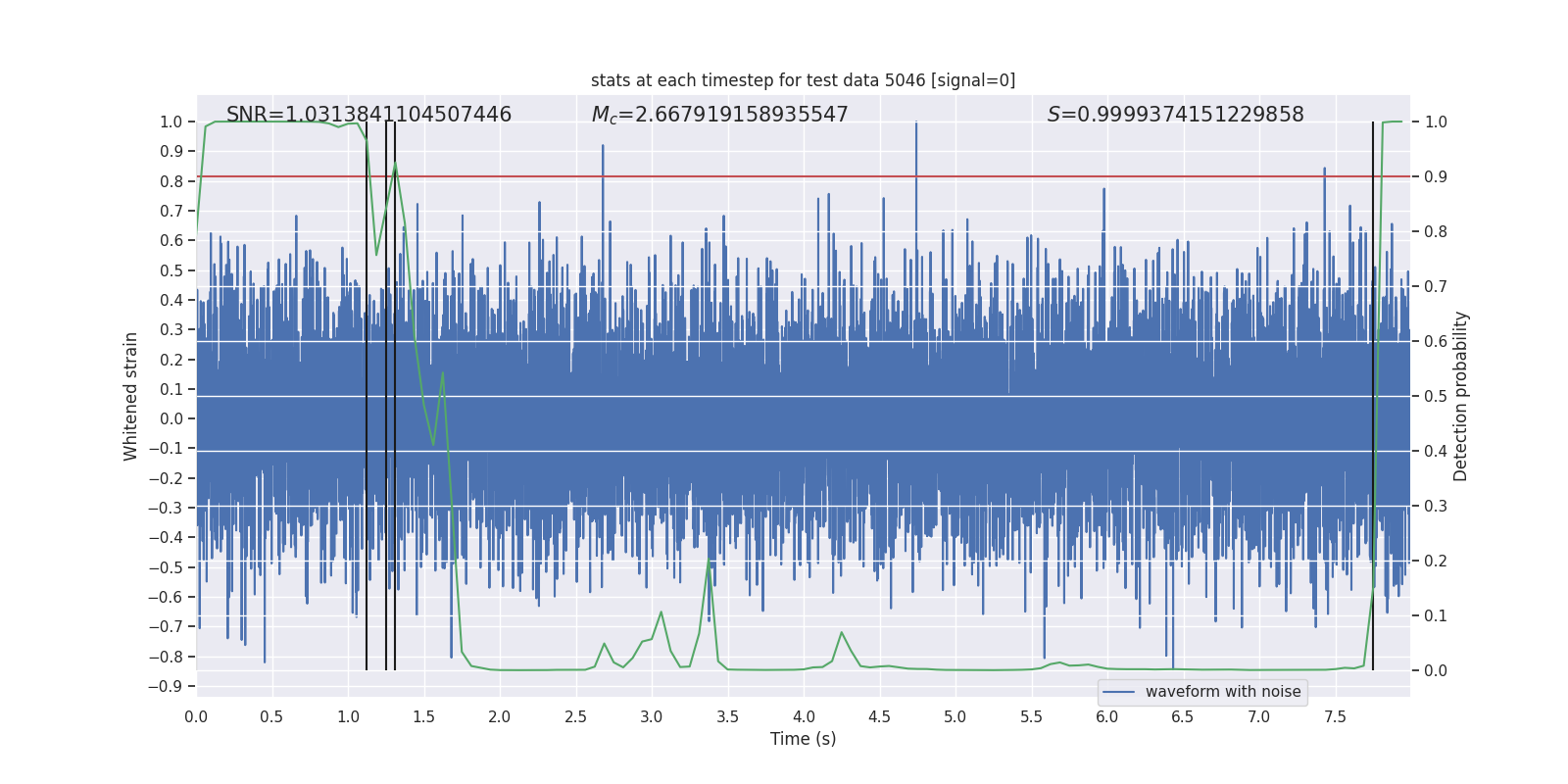Click the chirp mass Mc annotation

pos(719,115)
